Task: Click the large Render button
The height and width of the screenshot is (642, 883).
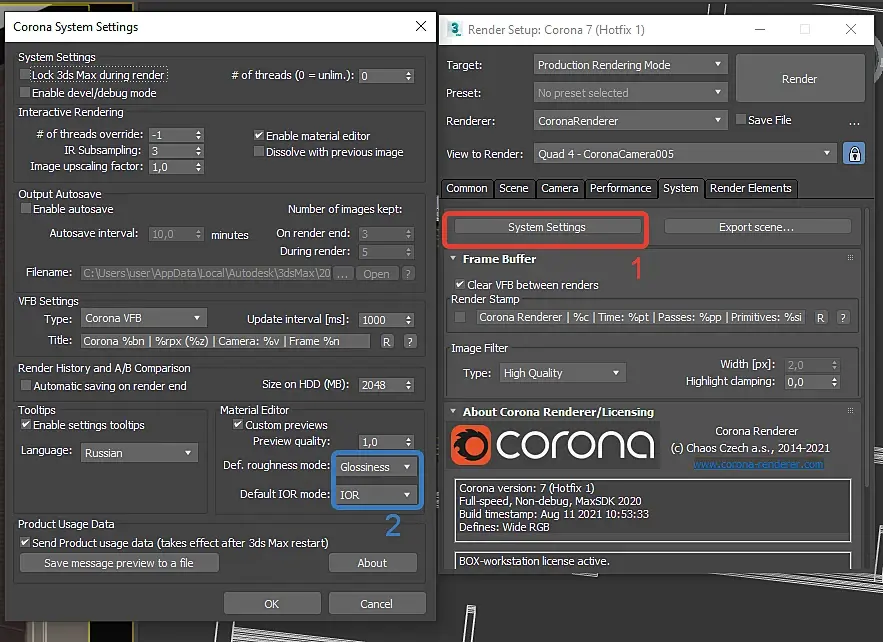Action: (x=800, y=79)
